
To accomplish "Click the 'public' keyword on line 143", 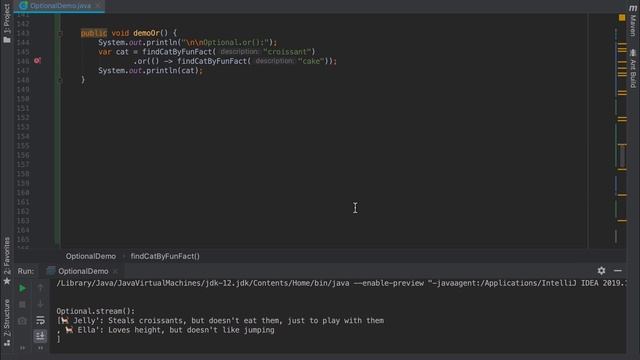I will pyautogui.click(x=94, y=33).
